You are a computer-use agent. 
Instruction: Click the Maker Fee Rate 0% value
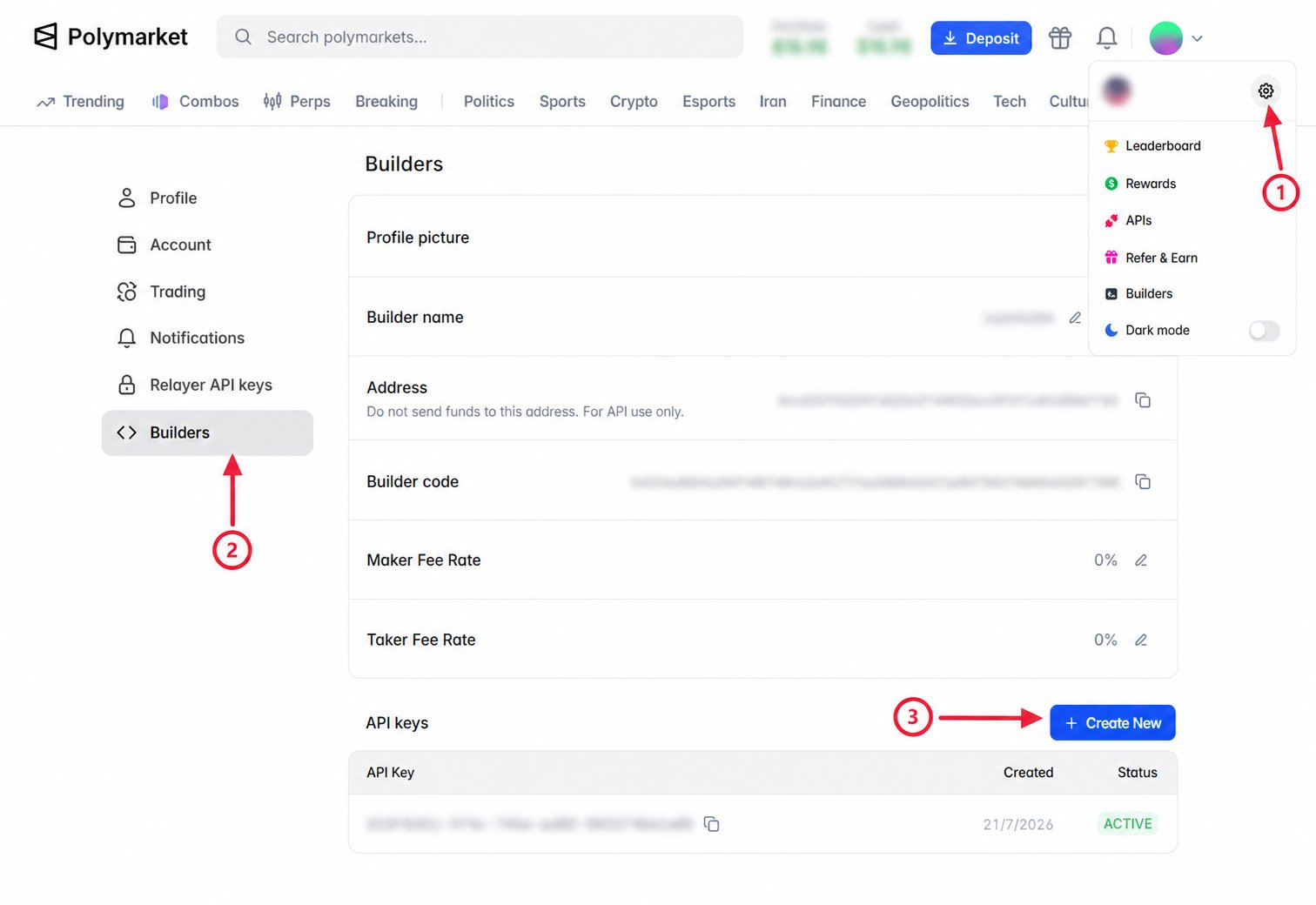coord(1105,560)
